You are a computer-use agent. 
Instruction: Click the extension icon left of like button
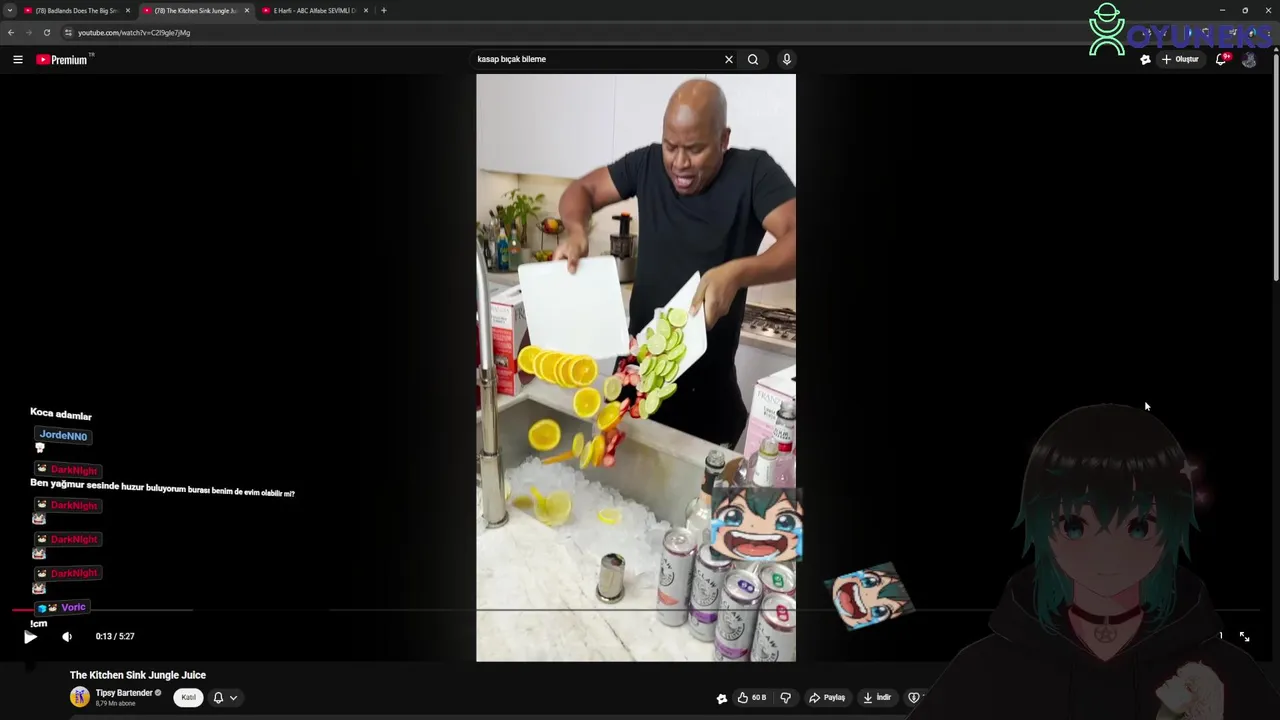pos(721,698)
